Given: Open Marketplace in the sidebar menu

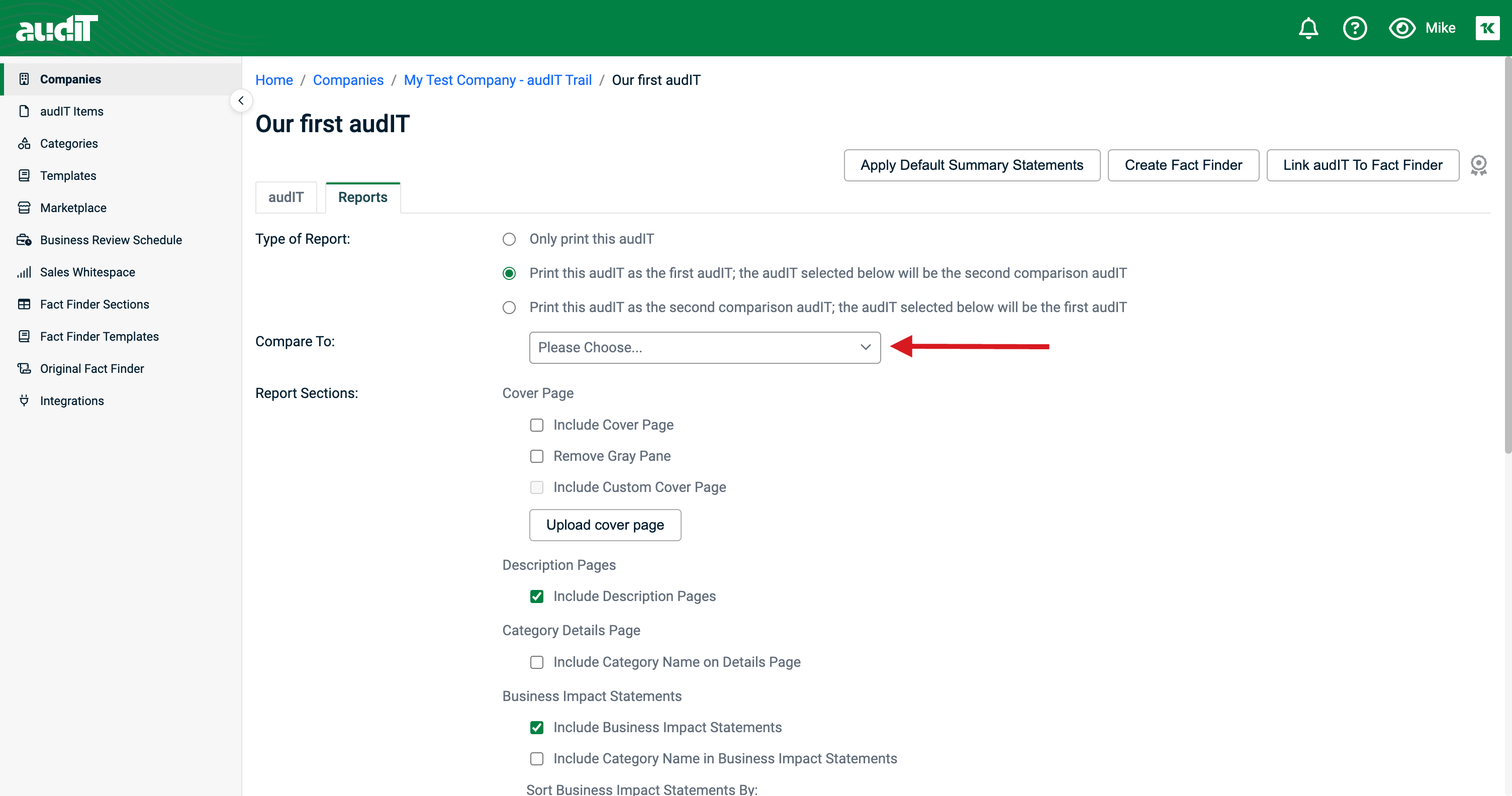Looking at the screenshot, I should coord(73,208).
